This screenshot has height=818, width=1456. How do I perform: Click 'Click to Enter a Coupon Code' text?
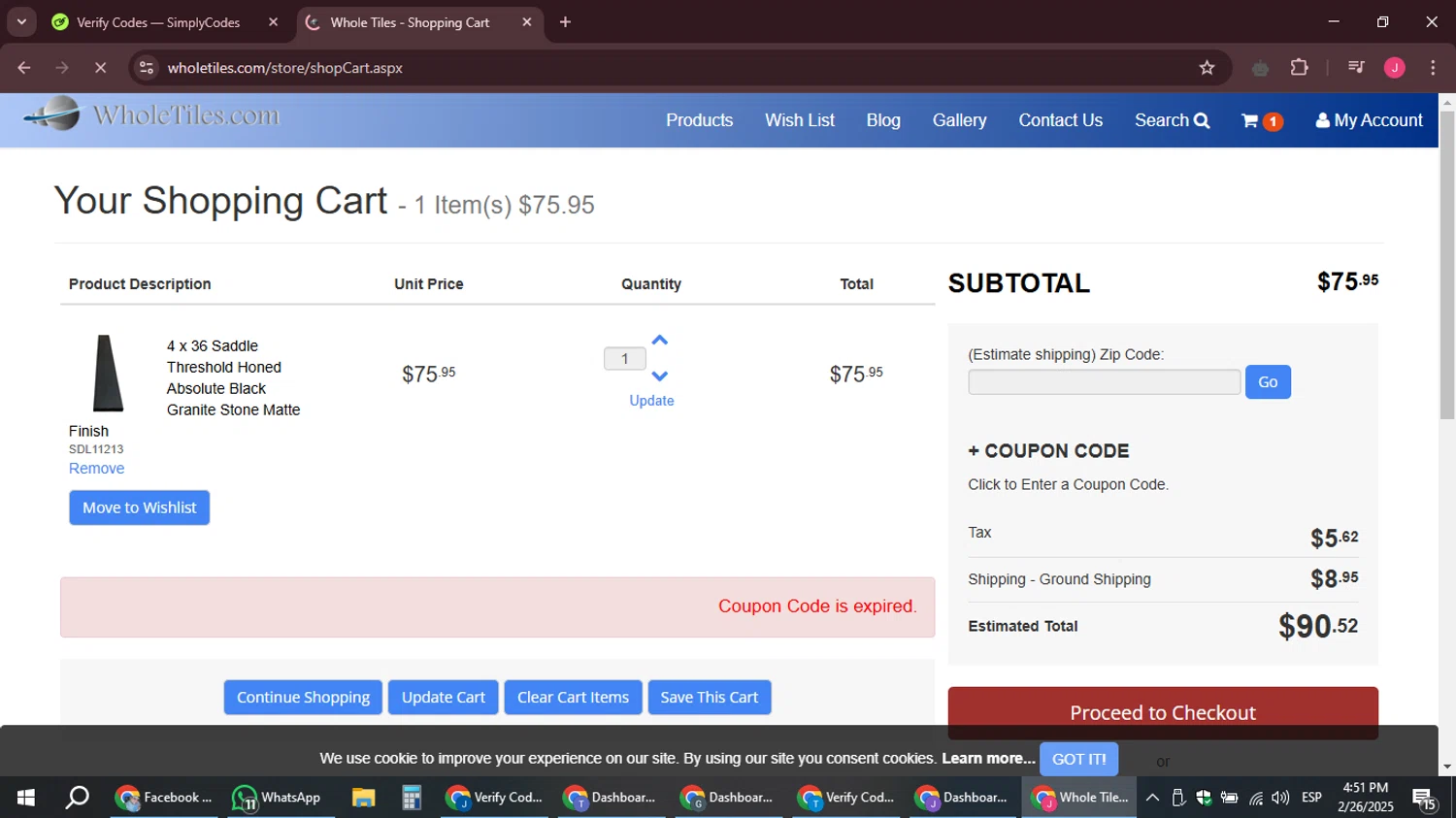tap(1068, 484)
